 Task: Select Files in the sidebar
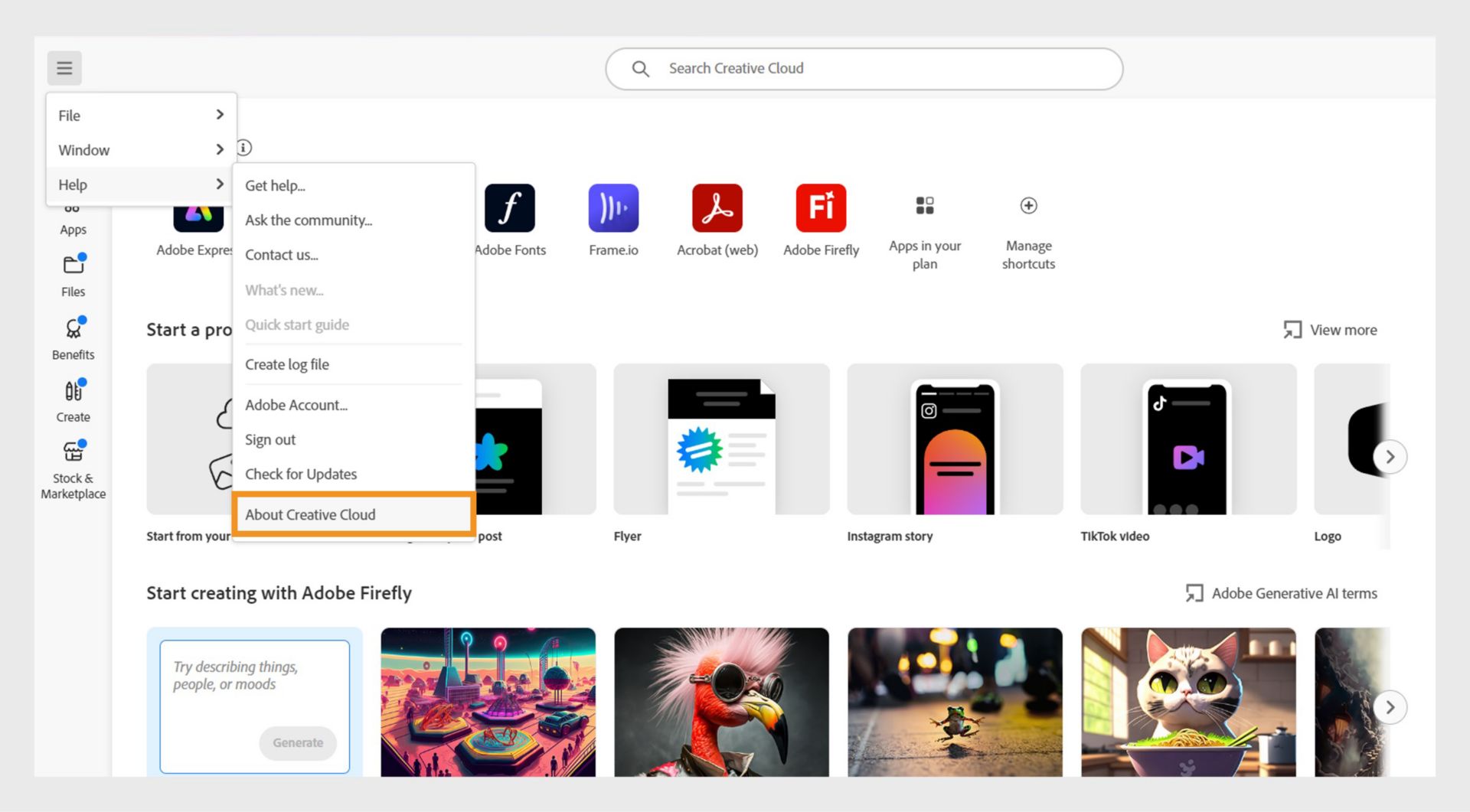pyautogui.click(x=73, y=276)
